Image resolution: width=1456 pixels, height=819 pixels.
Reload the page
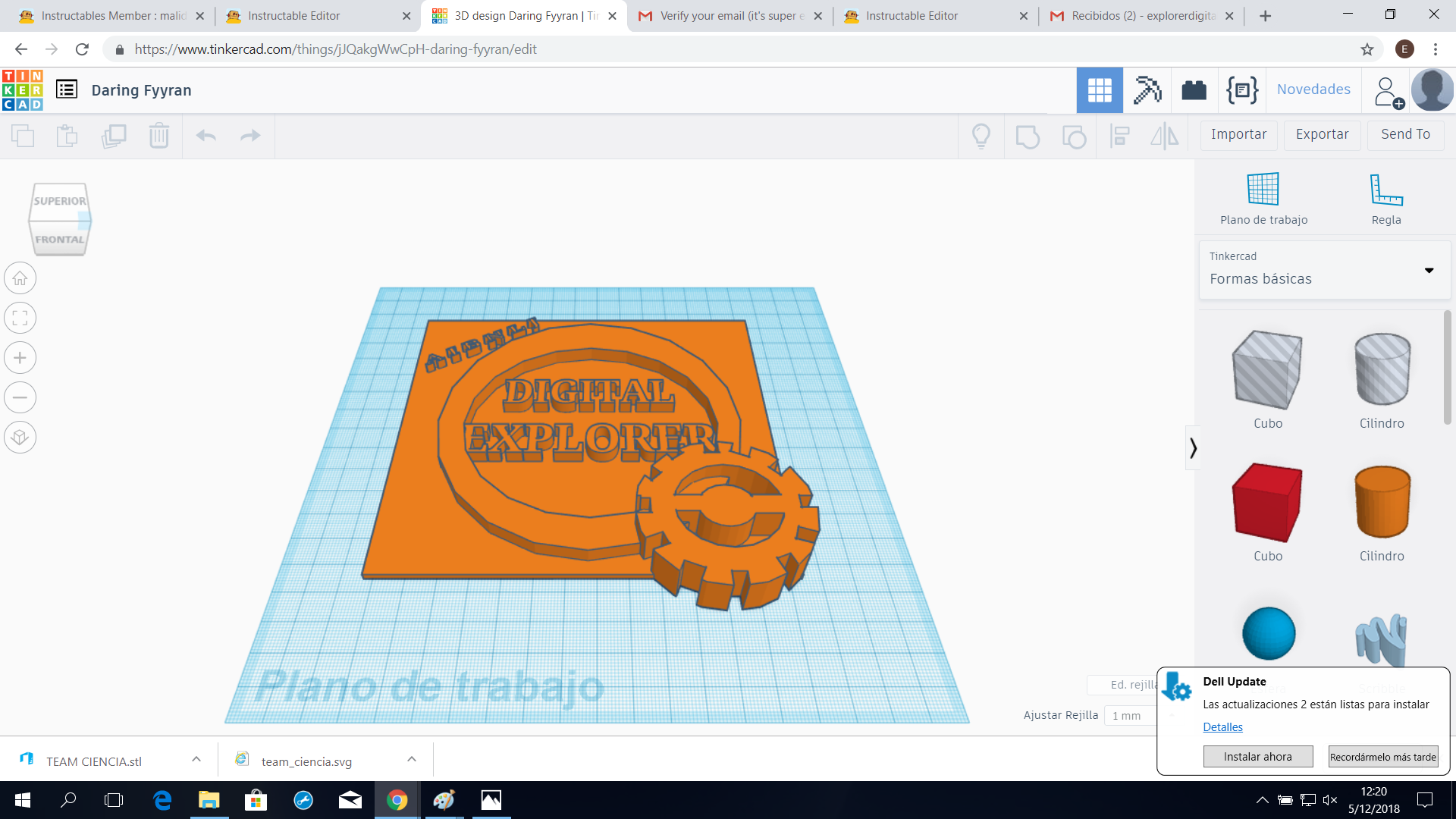[x=82, y=49]
